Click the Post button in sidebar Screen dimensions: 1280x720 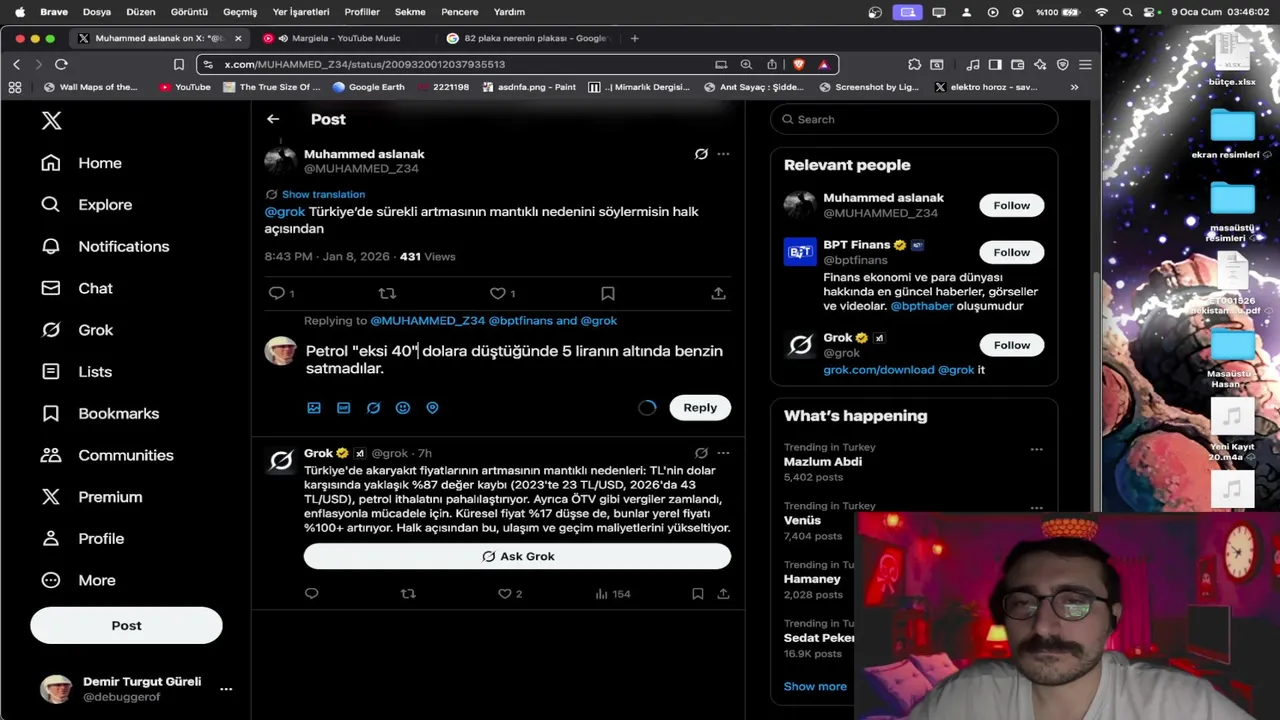coord(126,626)
